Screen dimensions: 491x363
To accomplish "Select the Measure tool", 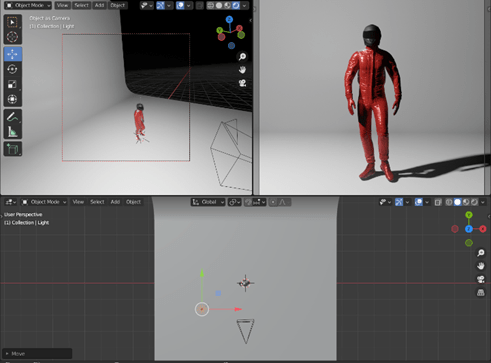I will [x=12, y=132].
